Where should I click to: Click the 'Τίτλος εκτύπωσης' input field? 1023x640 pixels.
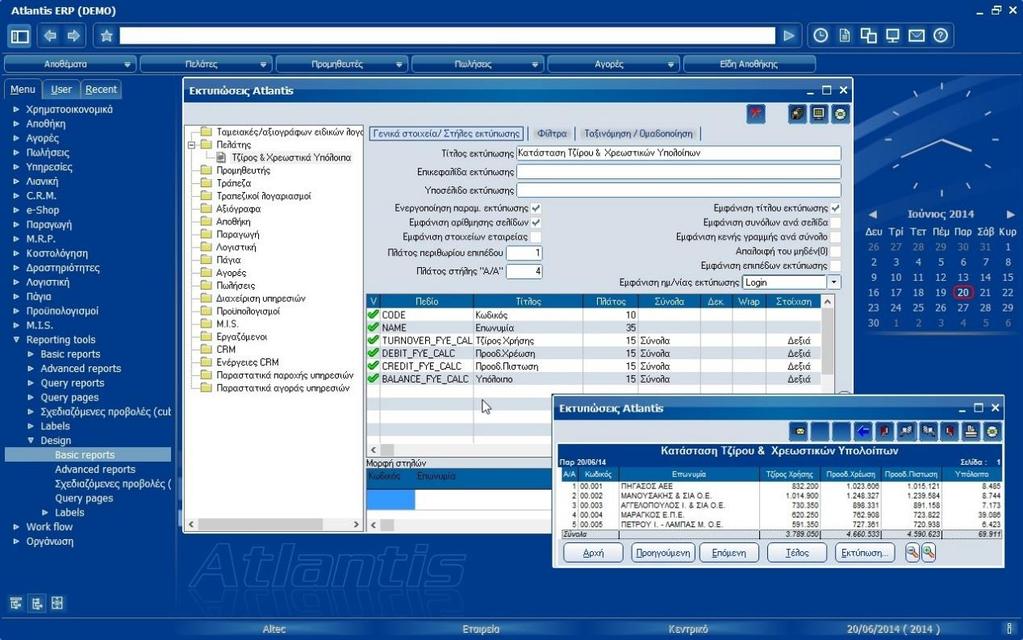coord(678,153)
